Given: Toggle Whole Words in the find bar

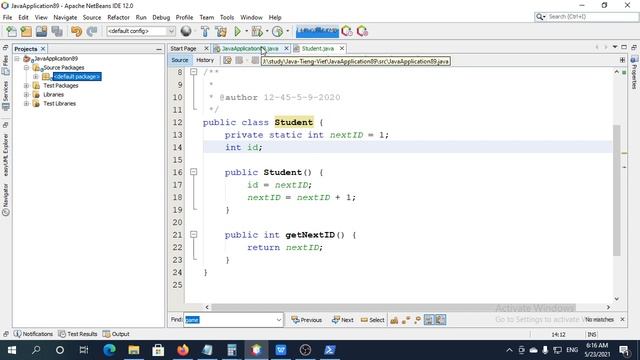Looking at the screenshot, I should [x=406, y=320].
